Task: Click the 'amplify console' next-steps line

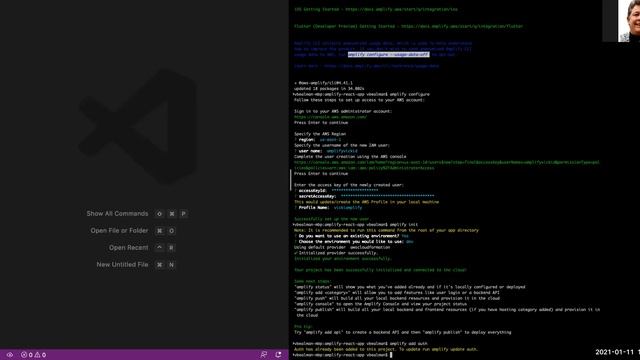Action: (x=380, y=304)
